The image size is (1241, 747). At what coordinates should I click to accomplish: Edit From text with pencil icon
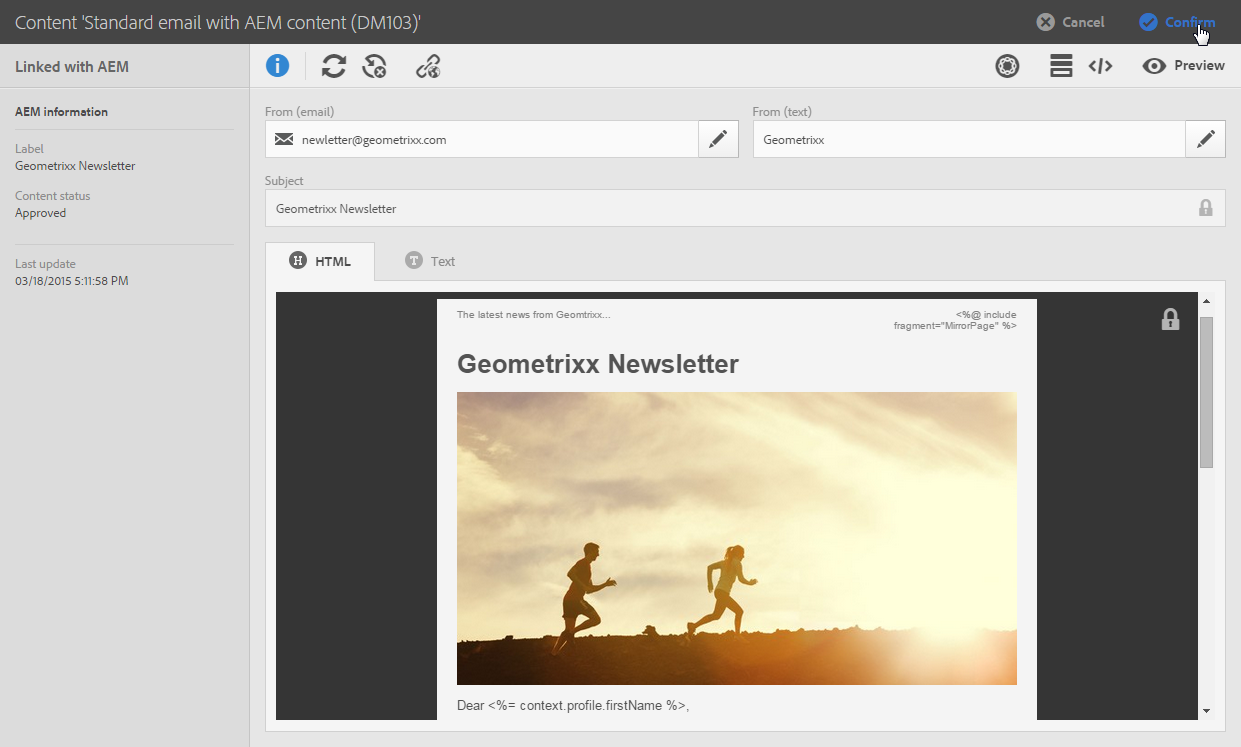pyautogui.click(x=1205, y=140)
